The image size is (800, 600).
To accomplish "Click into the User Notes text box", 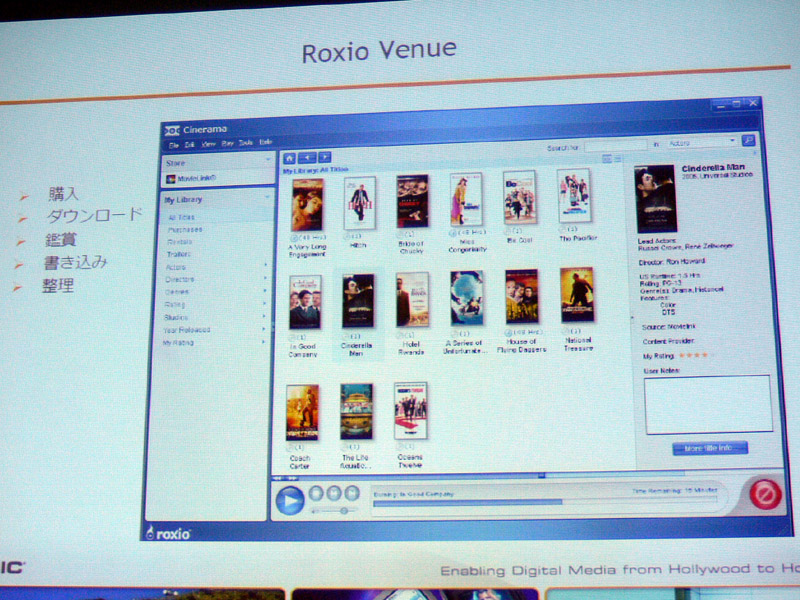I will tap(708, 405).
